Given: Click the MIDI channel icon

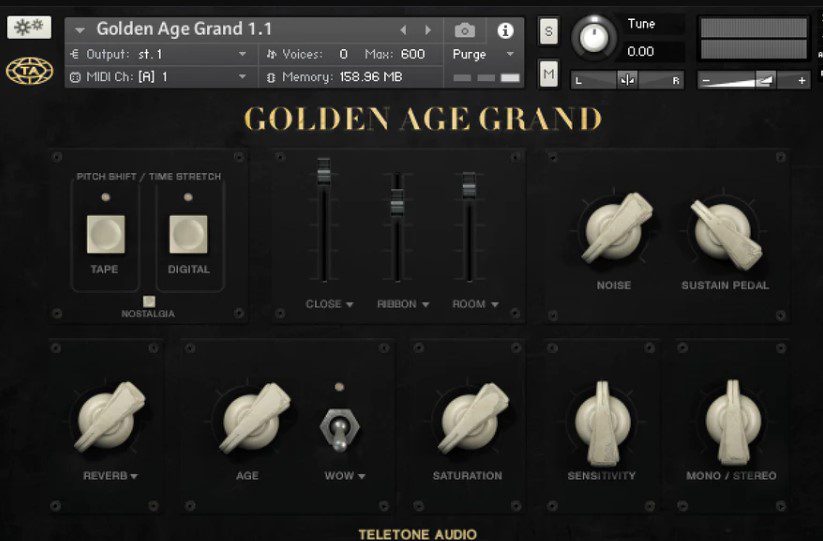Looking at the screenshot, I should 75,77.
